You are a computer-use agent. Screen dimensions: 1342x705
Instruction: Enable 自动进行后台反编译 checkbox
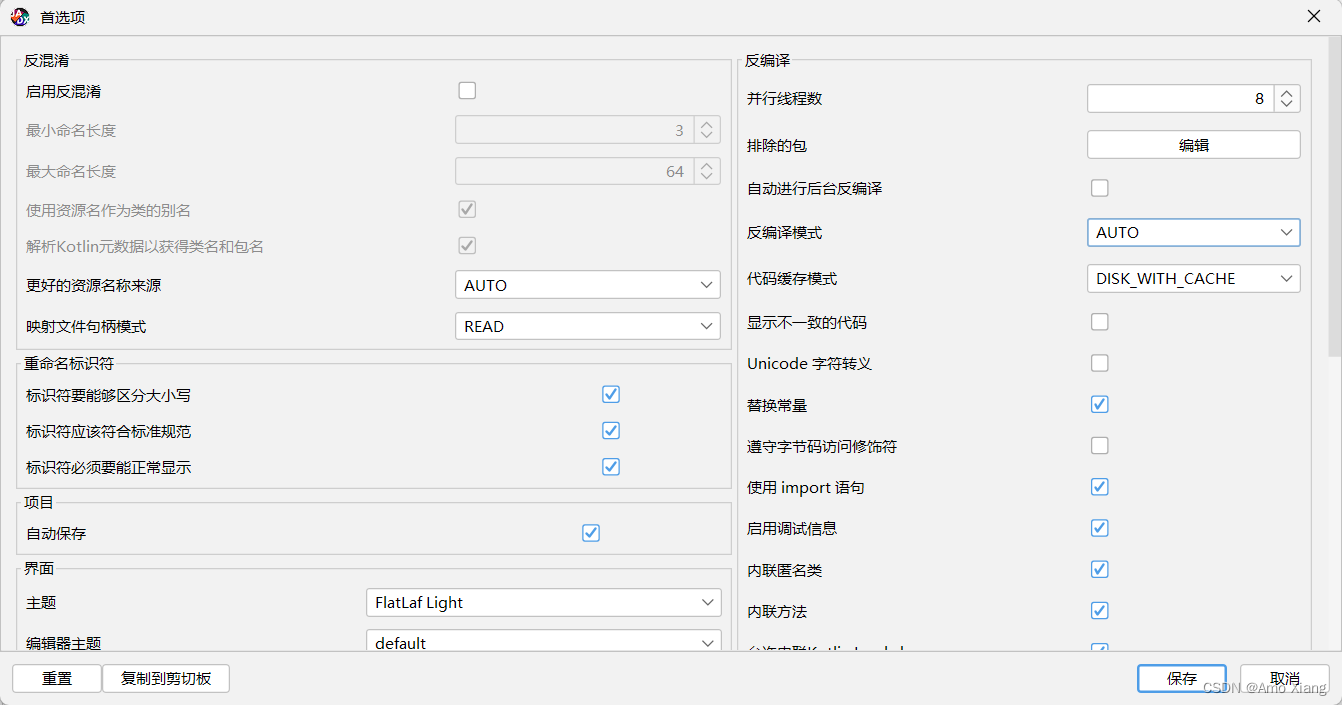(1100, 188)
